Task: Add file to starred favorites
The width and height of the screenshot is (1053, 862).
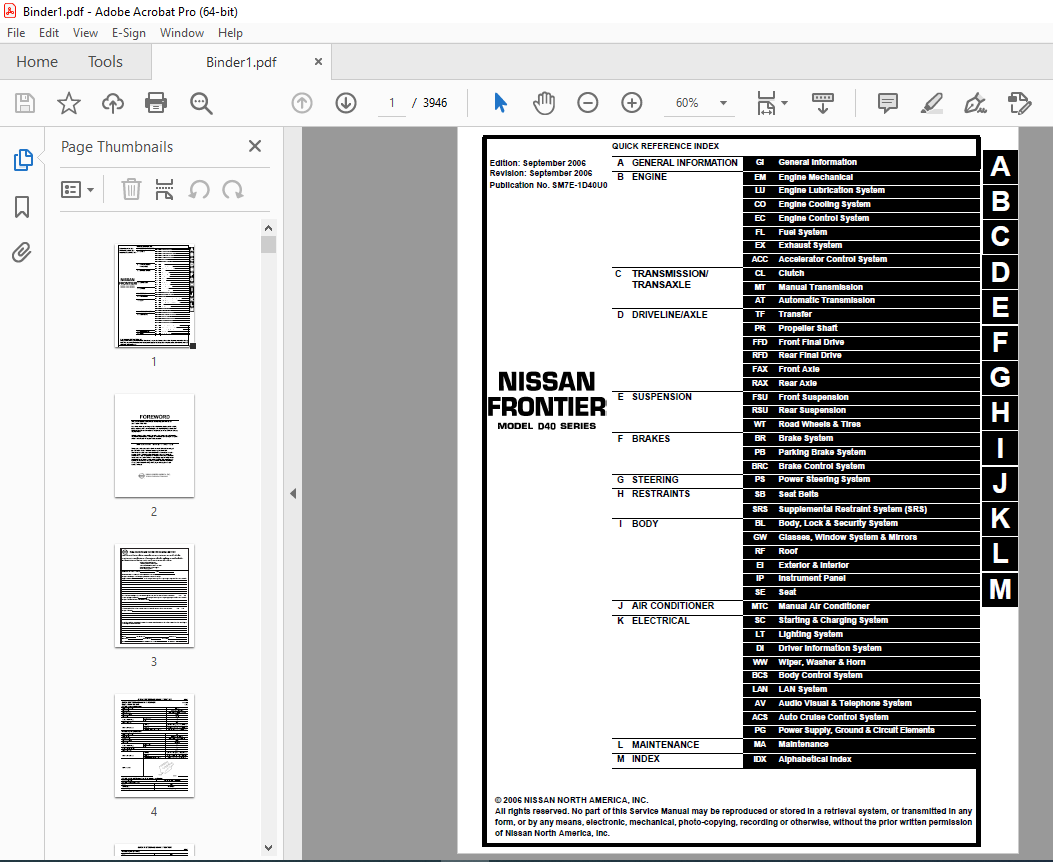Action: pyautogui.click(x=68, y=103)
